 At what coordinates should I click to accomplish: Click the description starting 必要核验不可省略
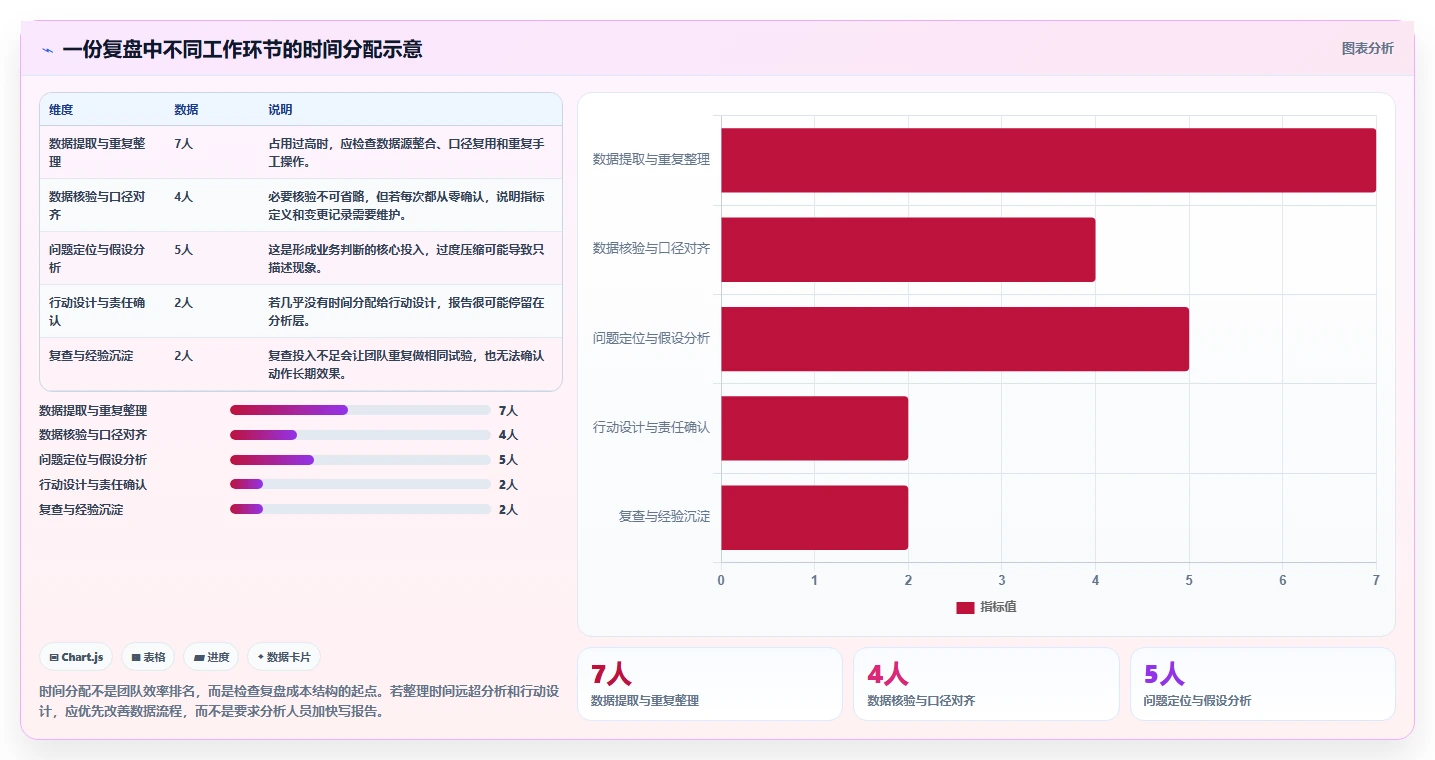point(407,205)
